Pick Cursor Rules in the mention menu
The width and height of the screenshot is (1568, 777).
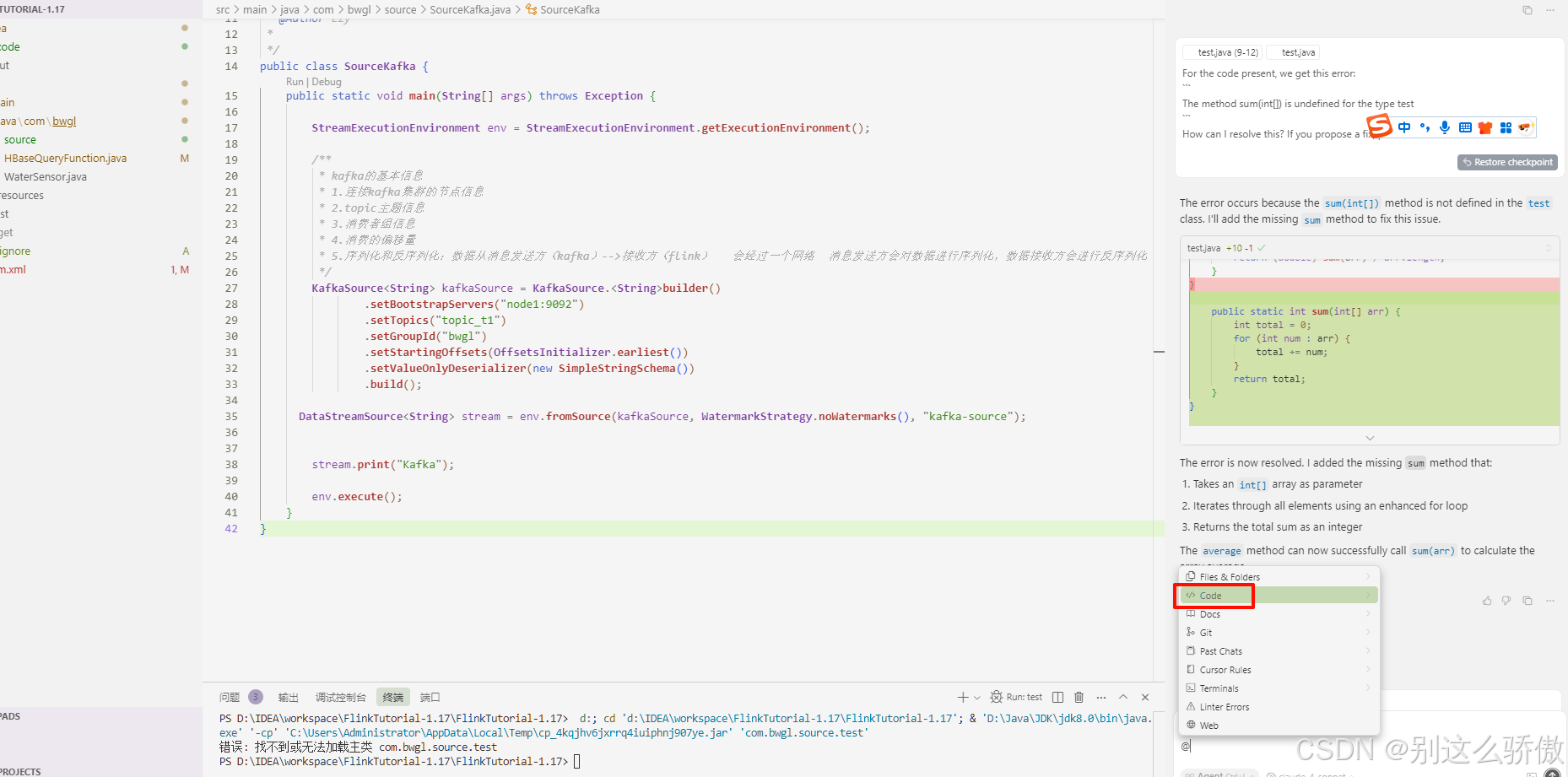(1279, 670)
